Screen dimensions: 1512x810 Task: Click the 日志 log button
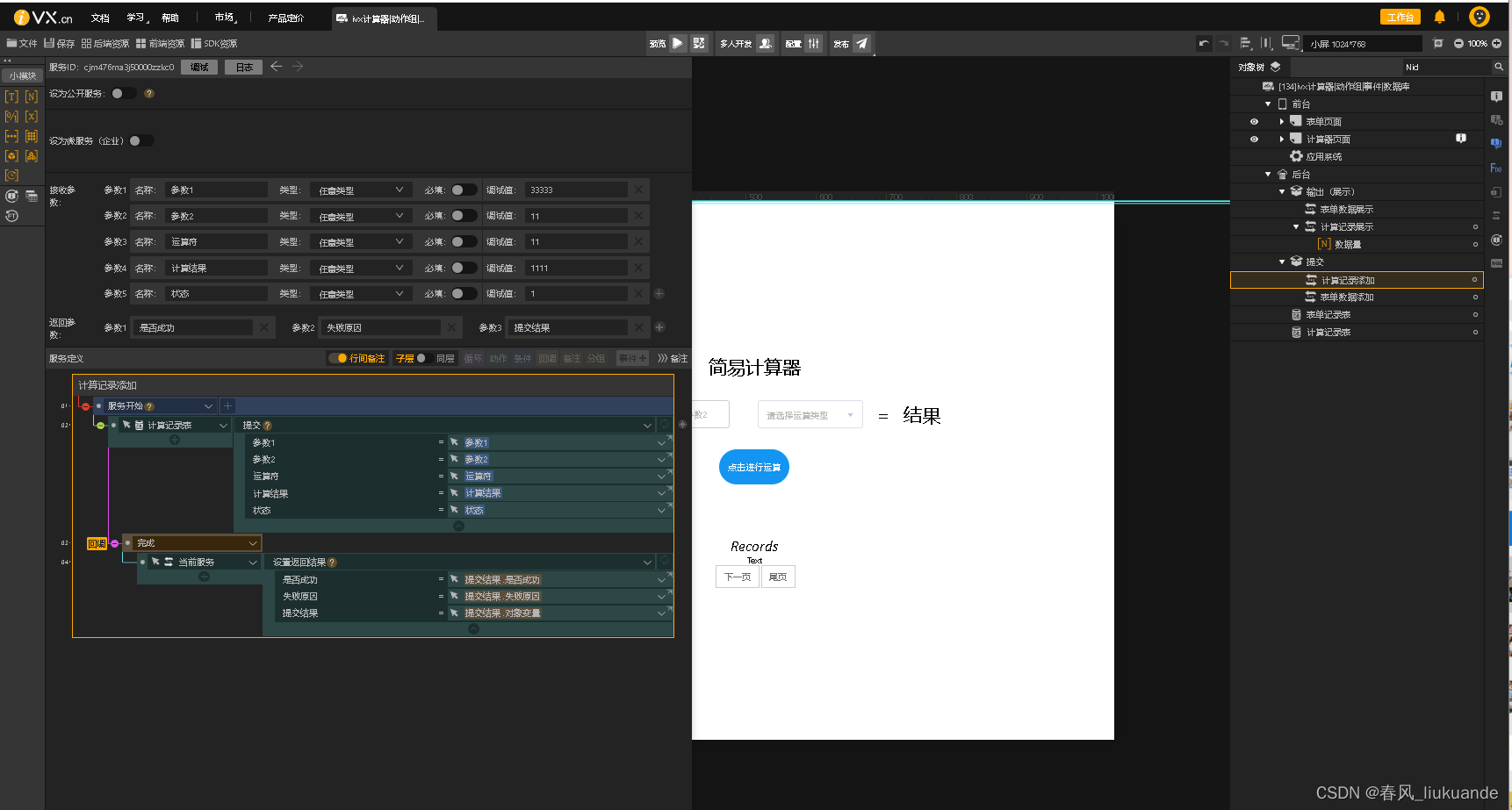tap(244, 67)
